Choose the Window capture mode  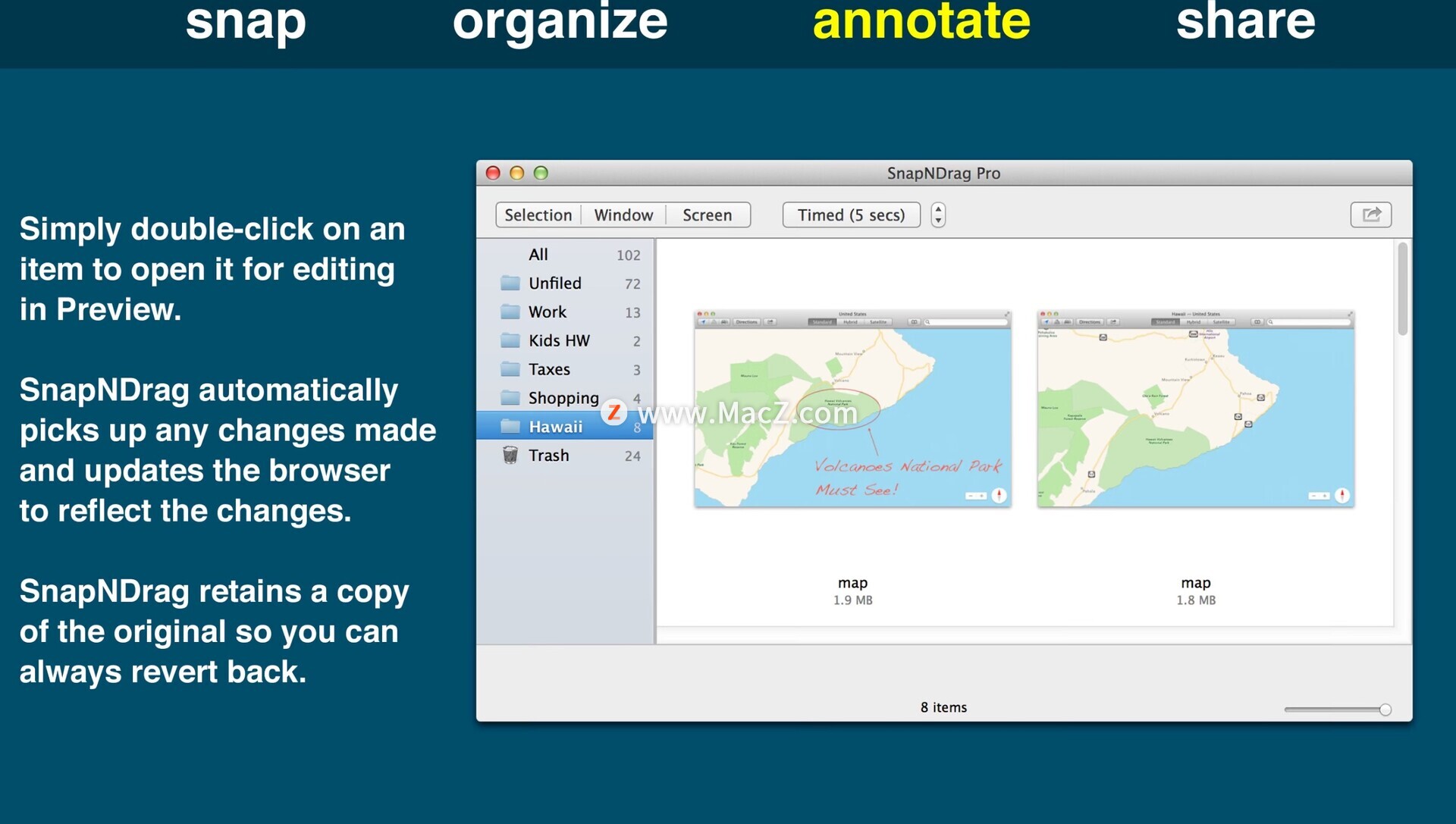623,215
